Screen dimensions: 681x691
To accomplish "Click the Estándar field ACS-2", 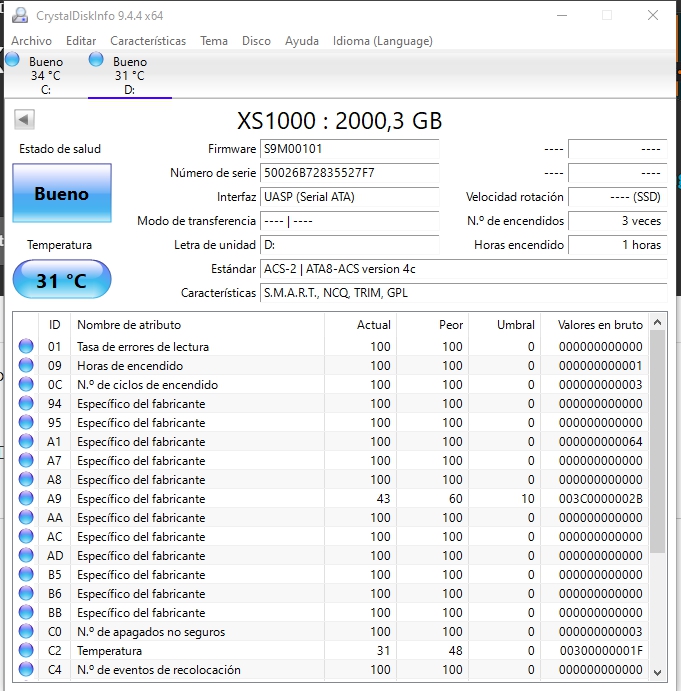I will click(x=464, y=269).
